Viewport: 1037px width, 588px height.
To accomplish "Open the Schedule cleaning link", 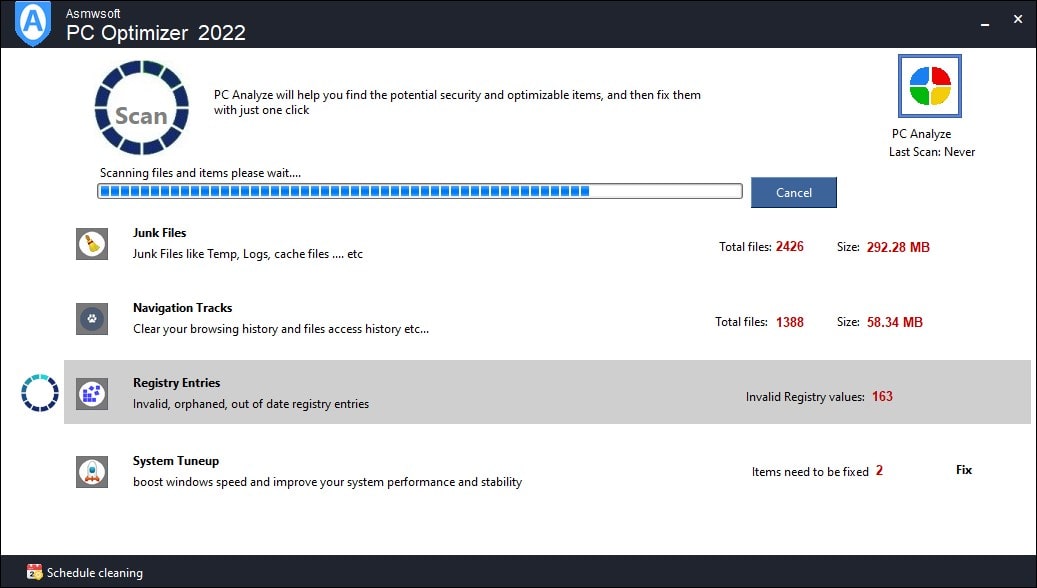I will [x=95, y=573].
